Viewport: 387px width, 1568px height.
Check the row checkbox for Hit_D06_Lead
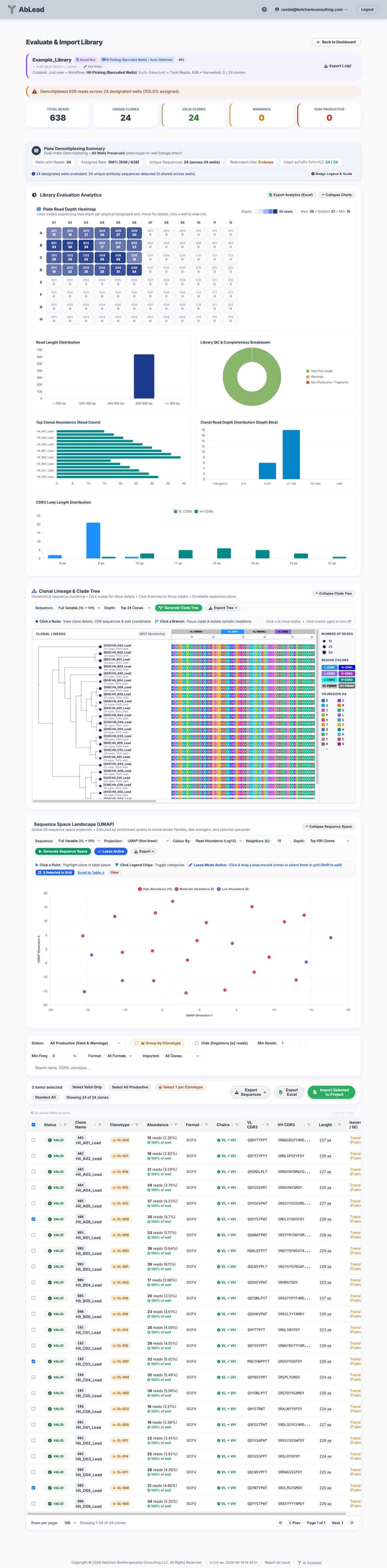pyautogui.click(x=33, y=1504)
